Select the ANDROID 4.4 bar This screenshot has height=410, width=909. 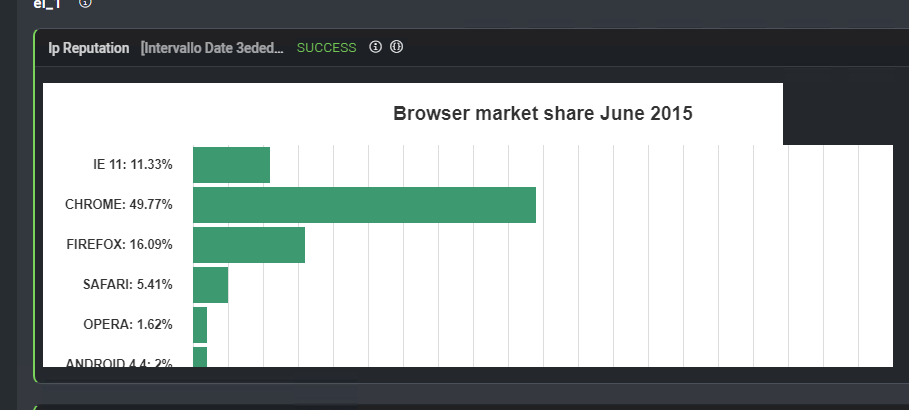pyautogui.click(x=200, y=357)
